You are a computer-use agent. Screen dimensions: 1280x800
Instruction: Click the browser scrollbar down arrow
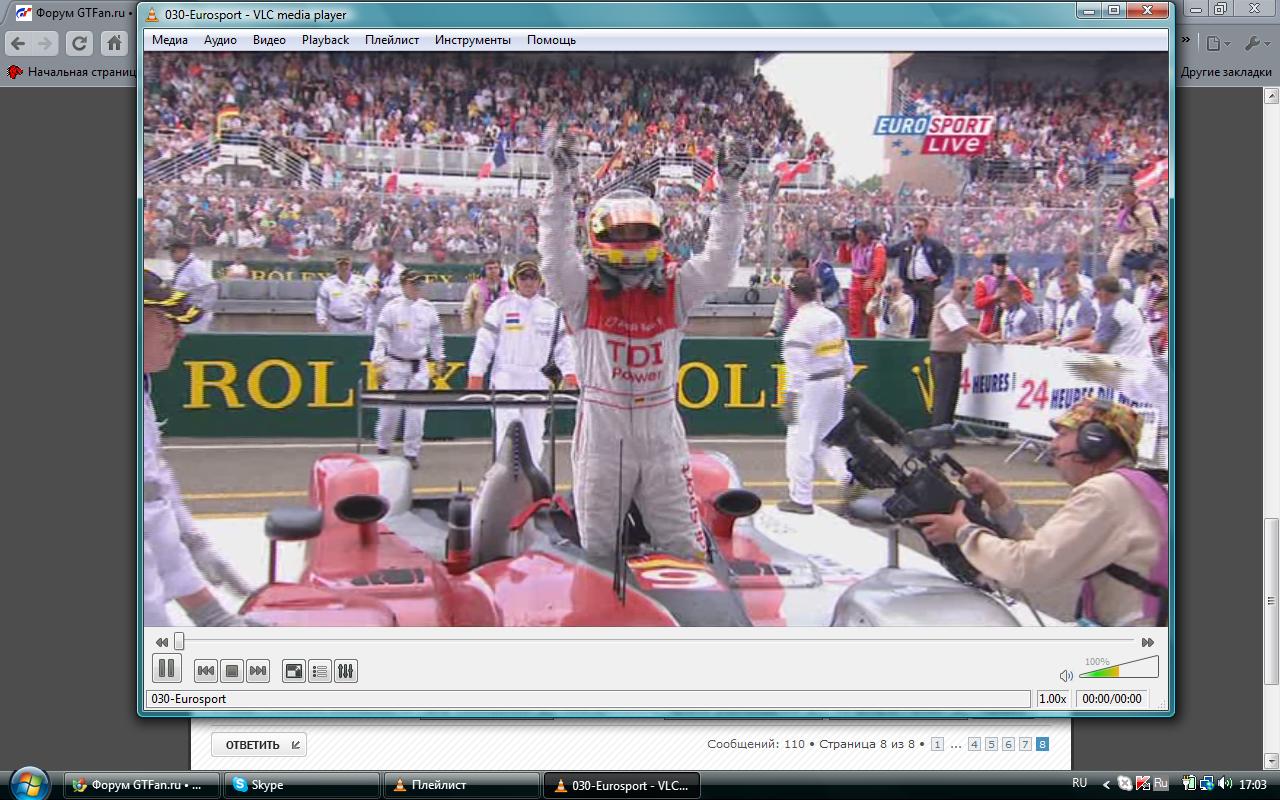(x=1272, y=759)
